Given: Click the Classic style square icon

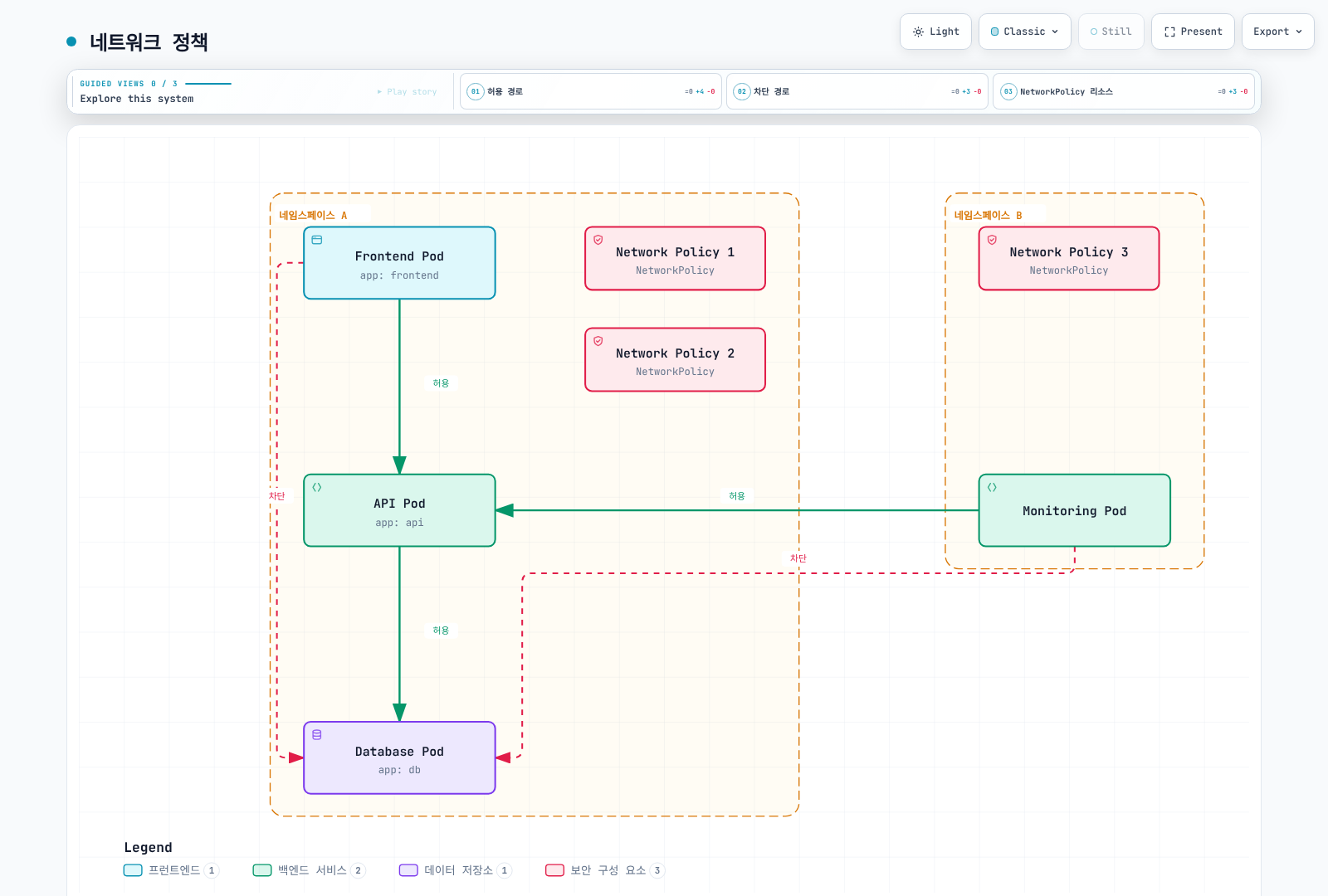Looking at the screenshot, I should [x=994, y=32].
